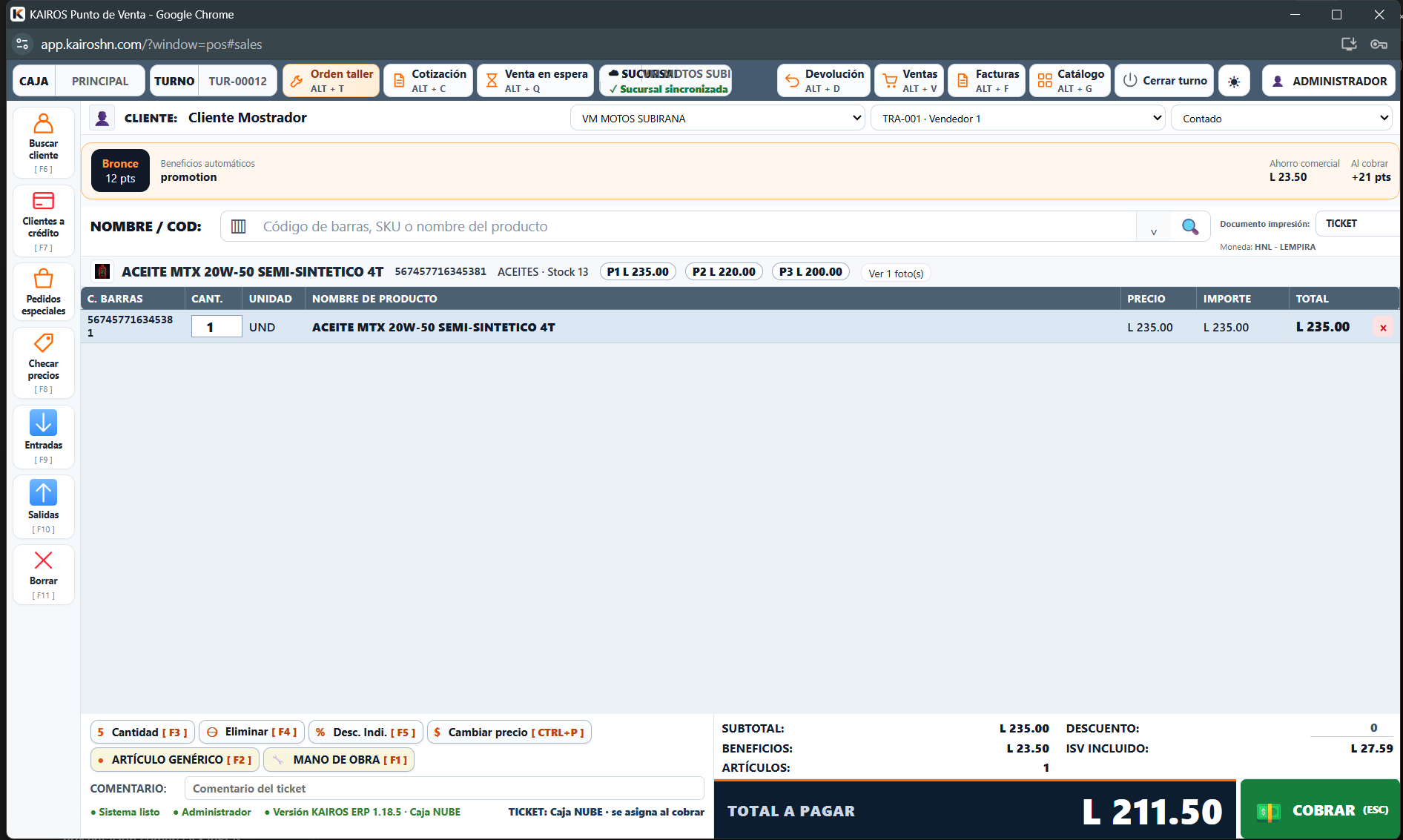Add MANO DE OBRA [F1]
The width and height of the screenshot is (1403, 840).
coord(339,760)
